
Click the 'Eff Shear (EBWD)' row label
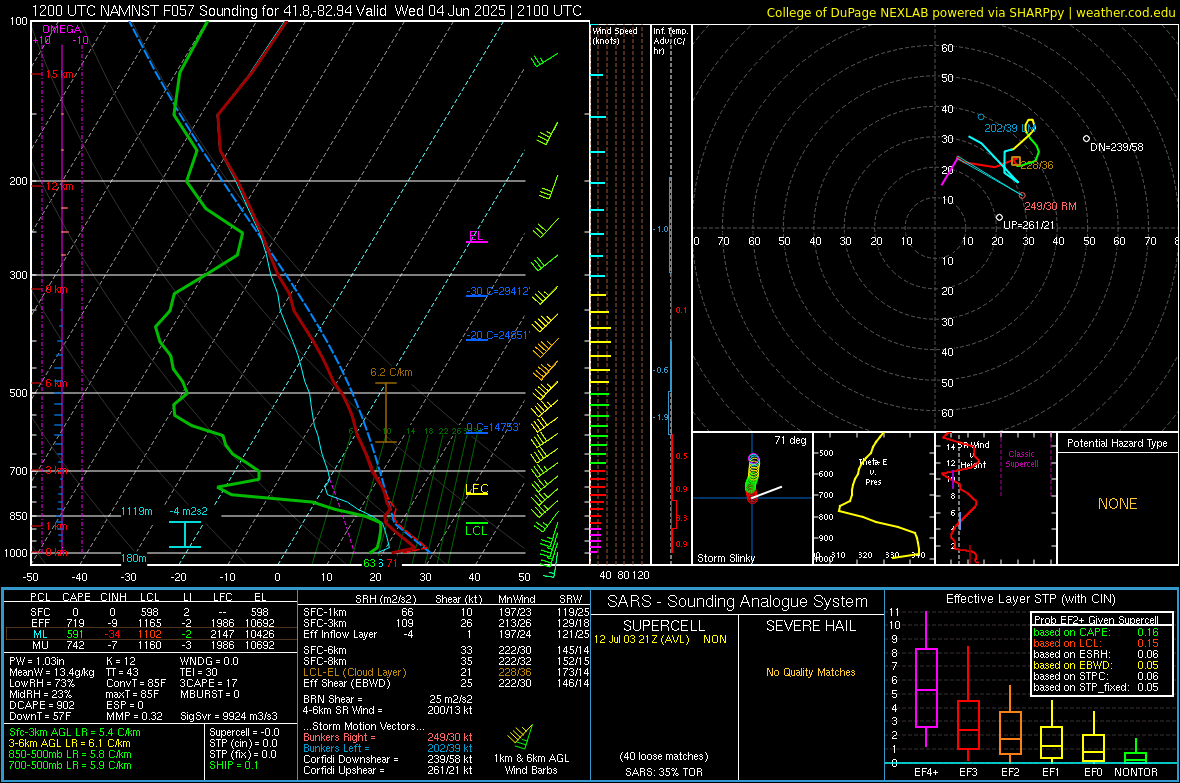[x=347, y=684]
